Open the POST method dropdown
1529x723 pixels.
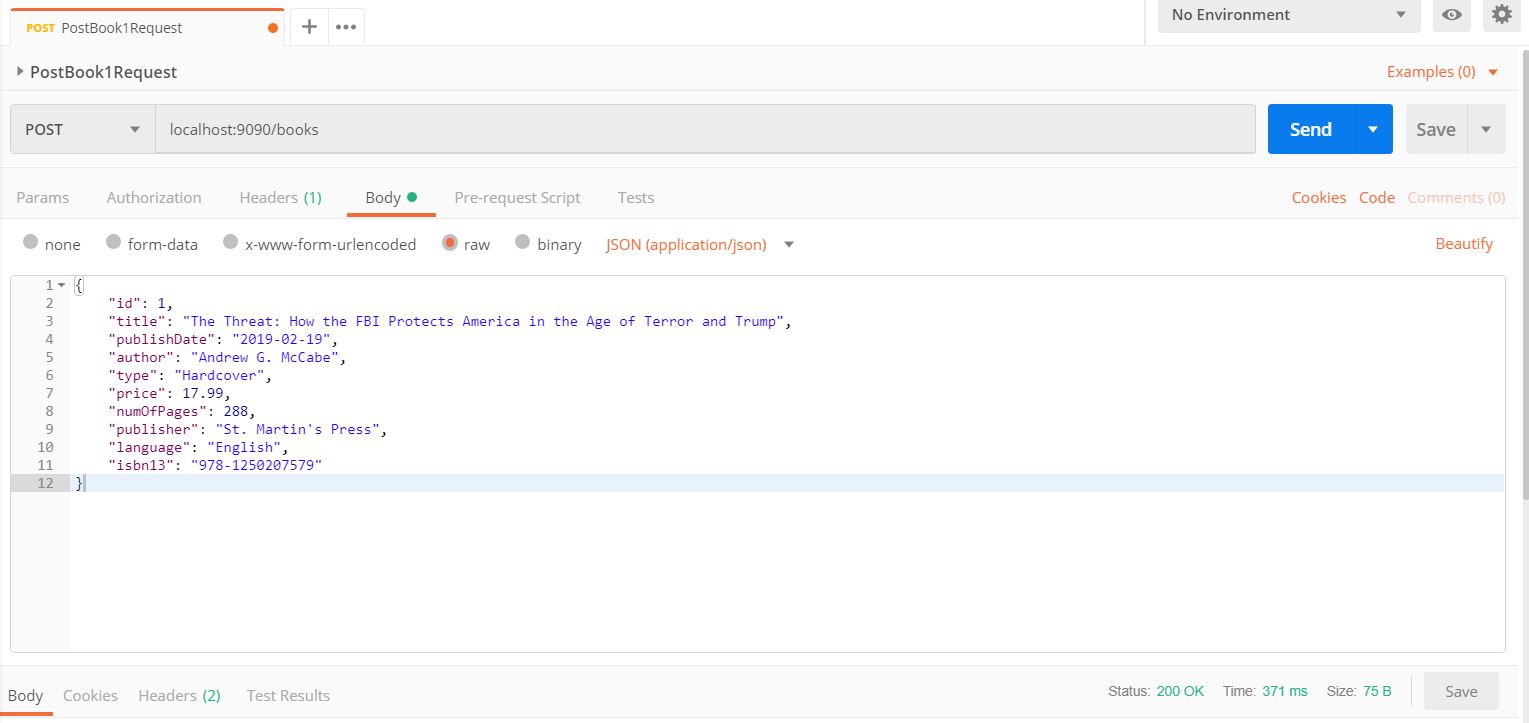82,129
